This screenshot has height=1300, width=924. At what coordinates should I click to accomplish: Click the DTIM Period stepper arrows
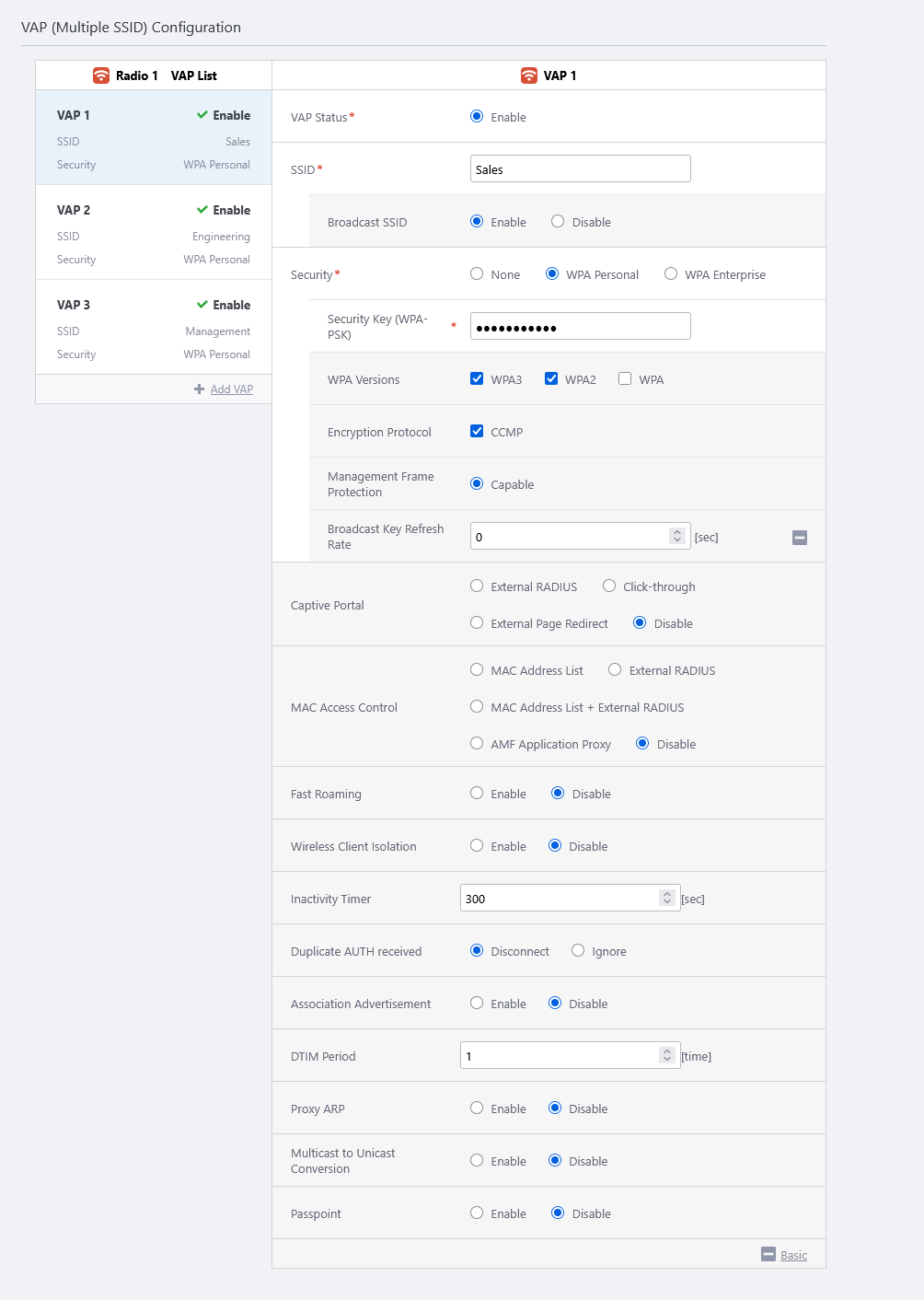(x=667, y=1055)
